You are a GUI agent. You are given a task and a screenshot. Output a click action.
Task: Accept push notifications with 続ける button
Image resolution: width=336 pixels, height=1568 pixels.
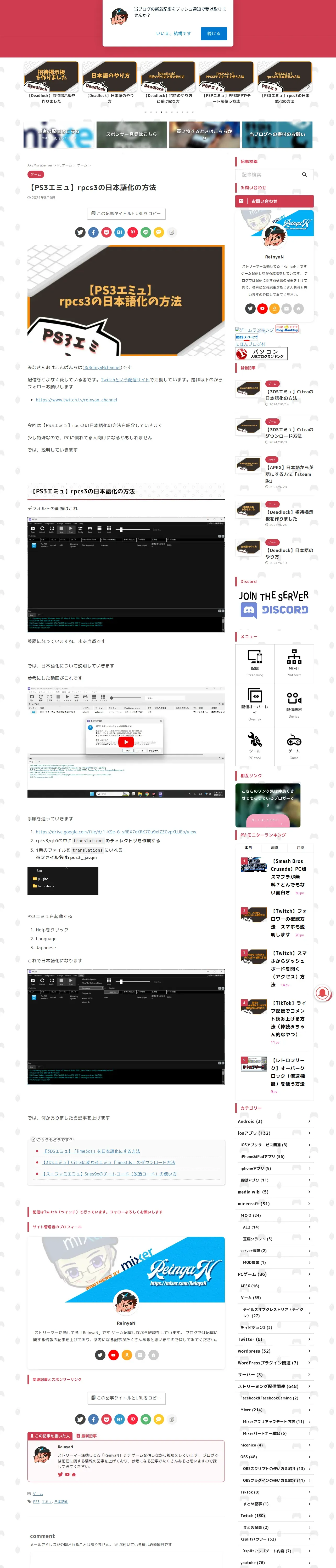coord(214,33)
